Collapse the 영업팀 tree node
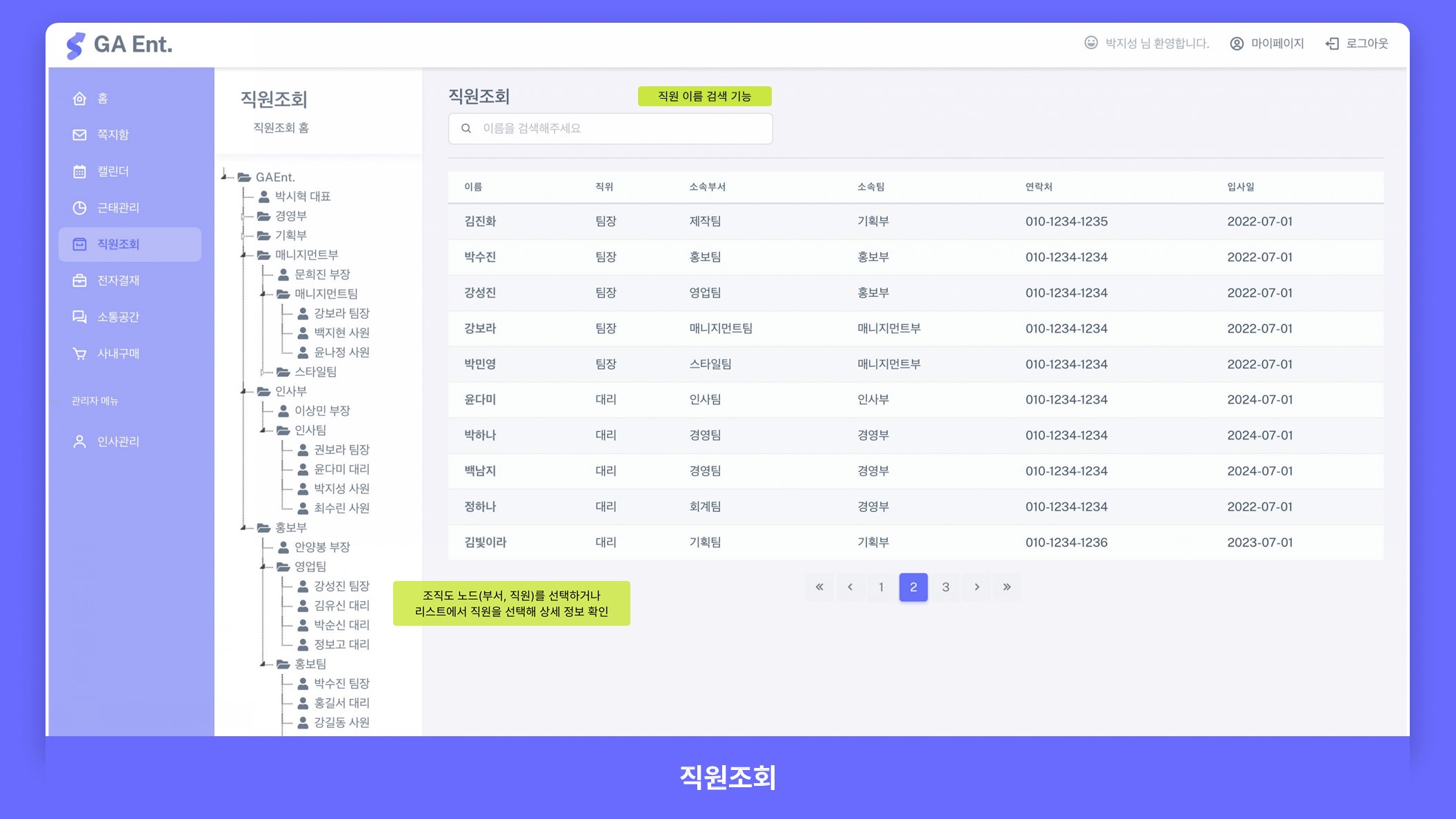1456x819 pixels. point(263,566)
